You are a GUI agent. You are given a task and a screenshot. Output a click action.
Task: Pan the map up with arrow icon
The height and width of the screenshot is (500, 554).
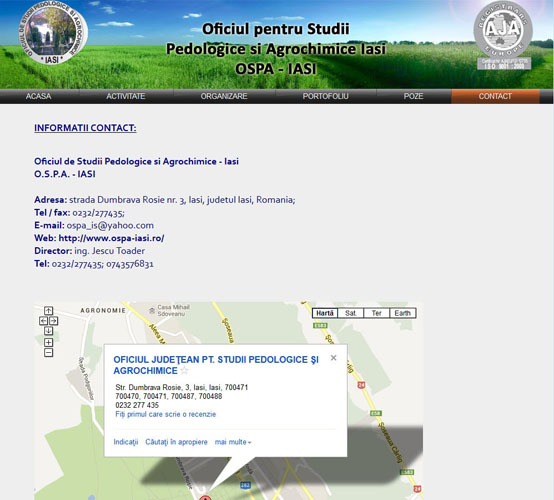48,310
